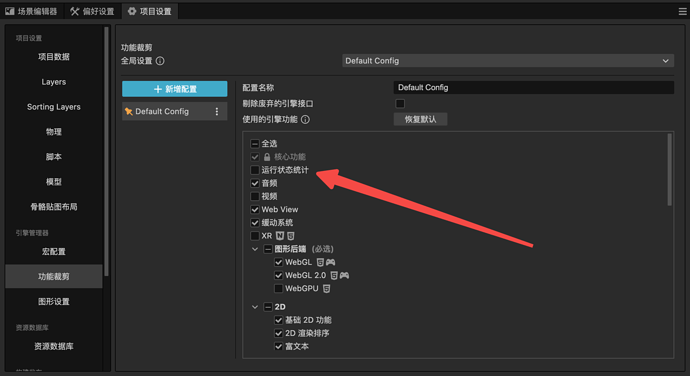The image size is (690, 376).
Task: Click the gamepad icon beside WebGL
Action: coord(330,262)
